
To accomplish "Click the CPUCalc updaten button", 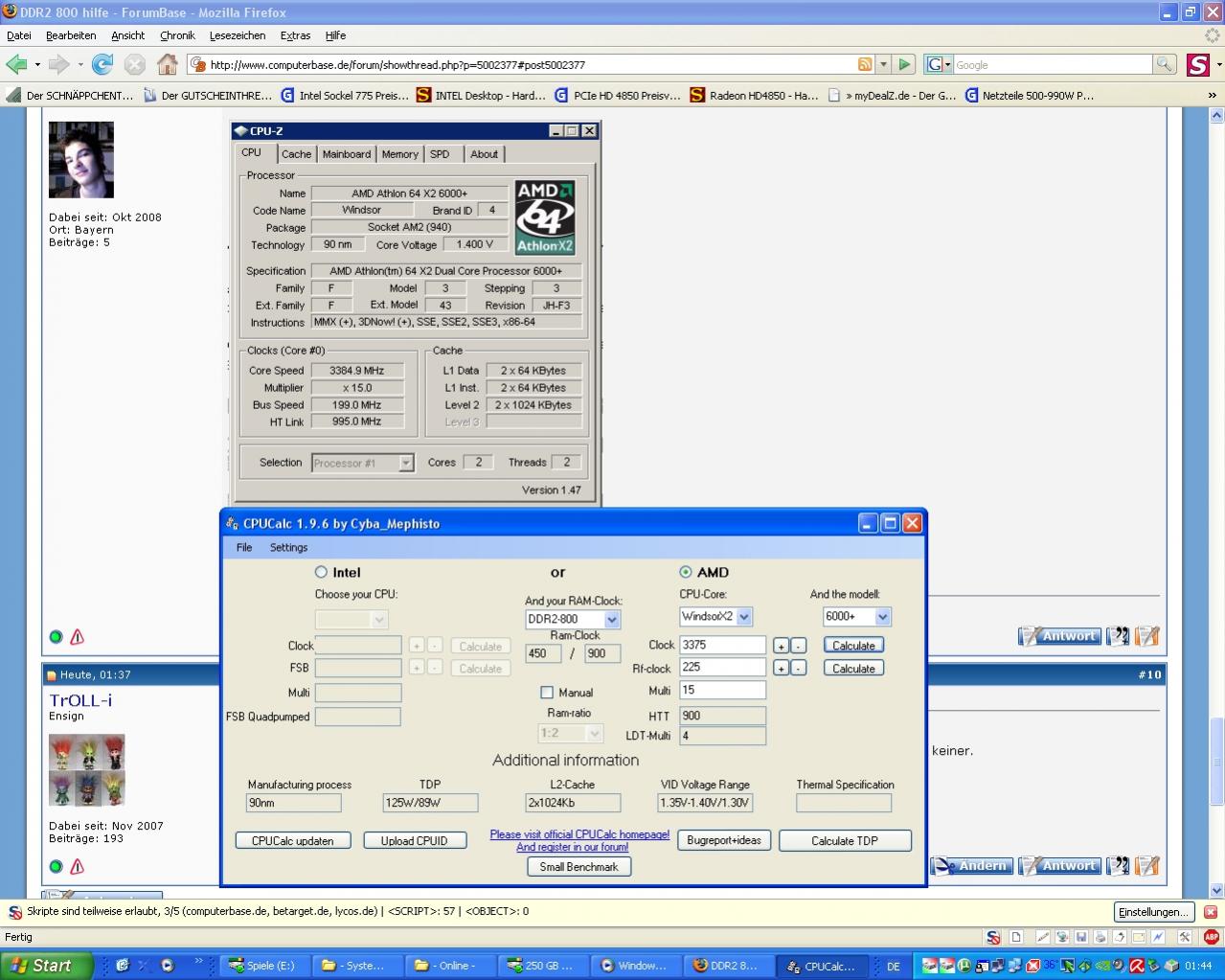I will pos(293,841).
